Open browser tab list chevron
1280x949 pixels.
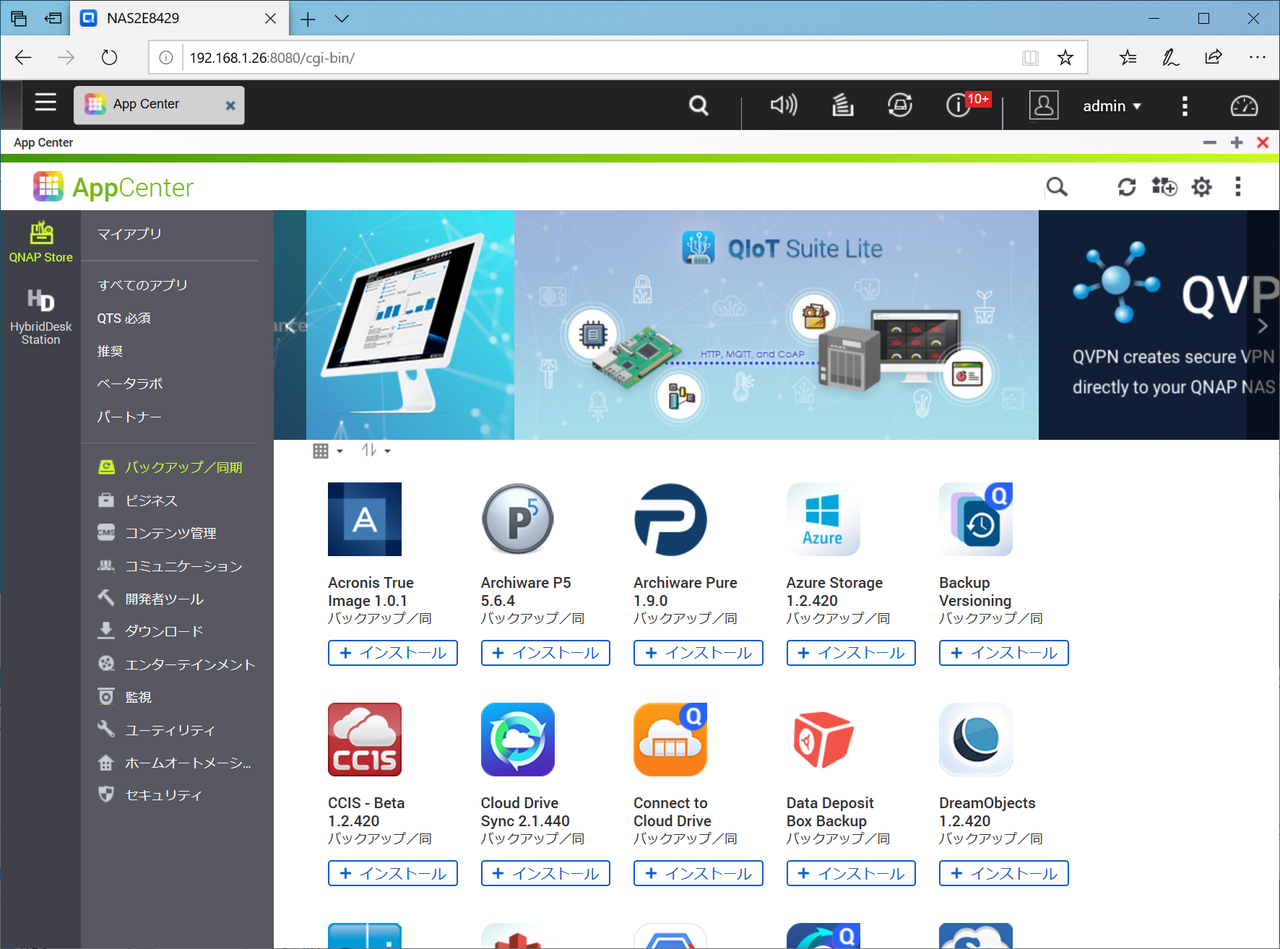coord(342,19)
